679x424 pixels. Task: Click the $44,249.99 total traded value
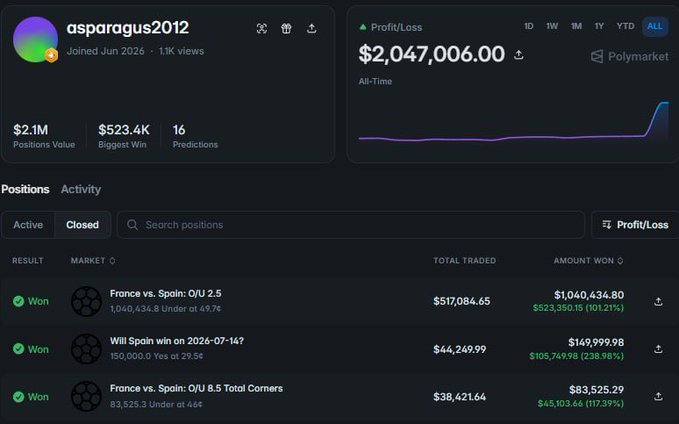pos(459,349)
